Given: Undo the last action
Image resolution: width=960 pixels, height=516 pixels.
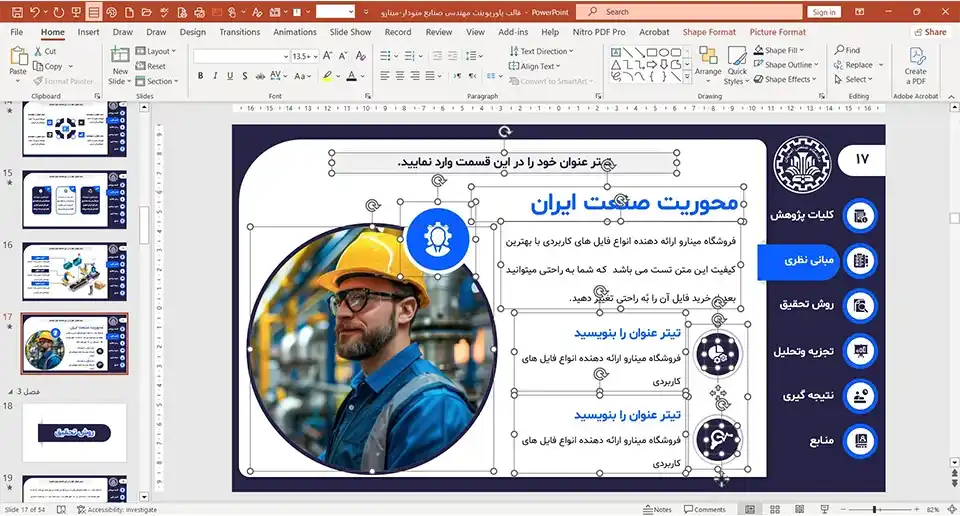Looking at the screenshot, I should click(x=35, y=12).
